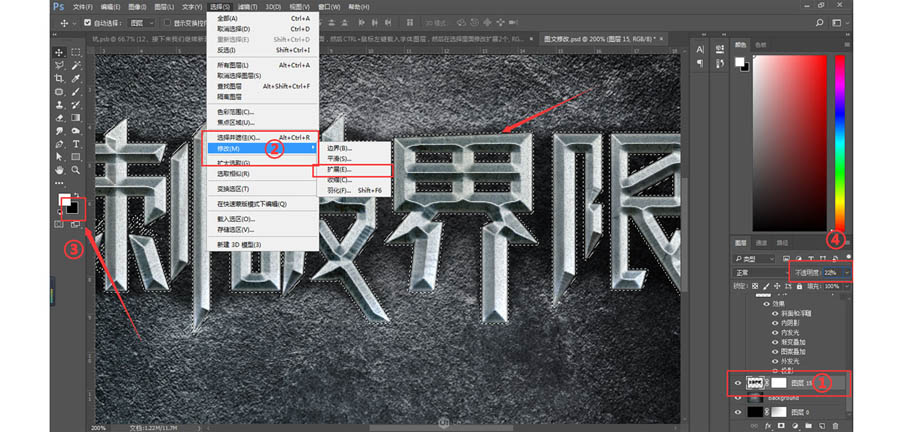The image size is (900, 432).
Task: Select the Move tool
Action: [x=59, y=52]
